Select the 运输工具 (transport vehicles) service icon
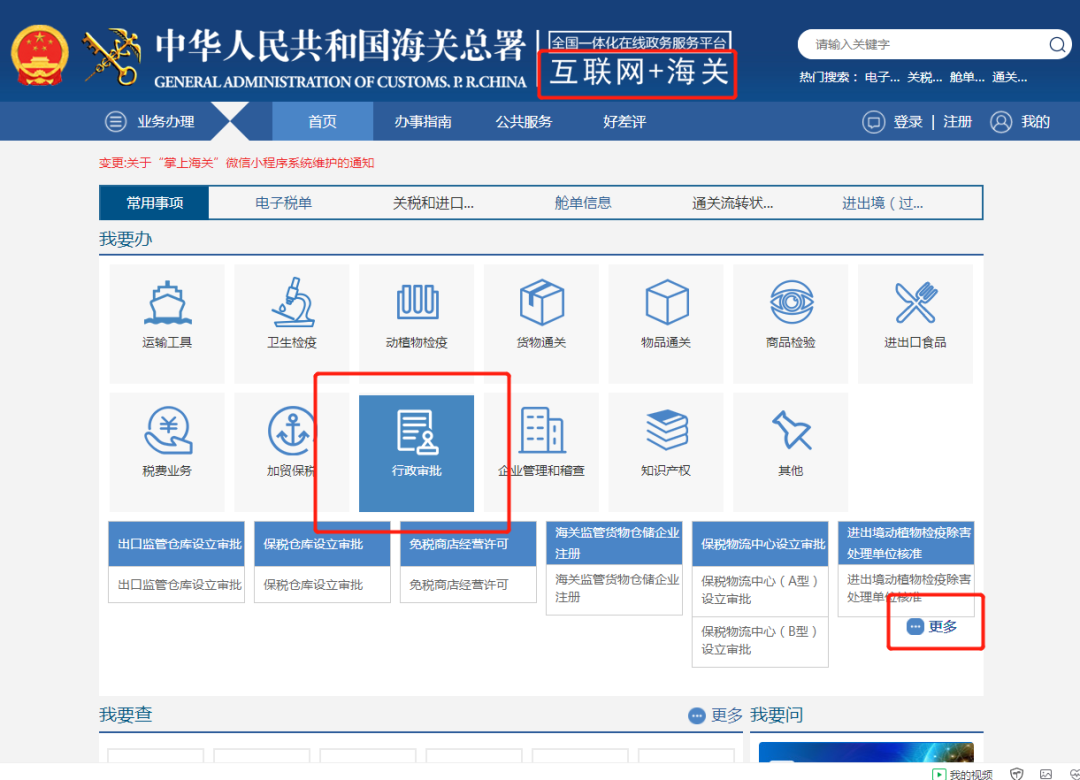The image size is (1080, 780). tap(166, 318)
